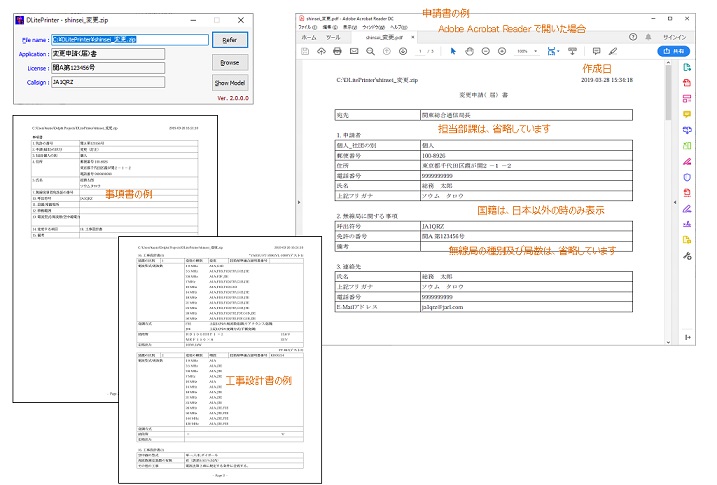This screenshot has height=485, width=717.
Task: Click the 100-8926 postal code cell
Action: click(526, 156)
